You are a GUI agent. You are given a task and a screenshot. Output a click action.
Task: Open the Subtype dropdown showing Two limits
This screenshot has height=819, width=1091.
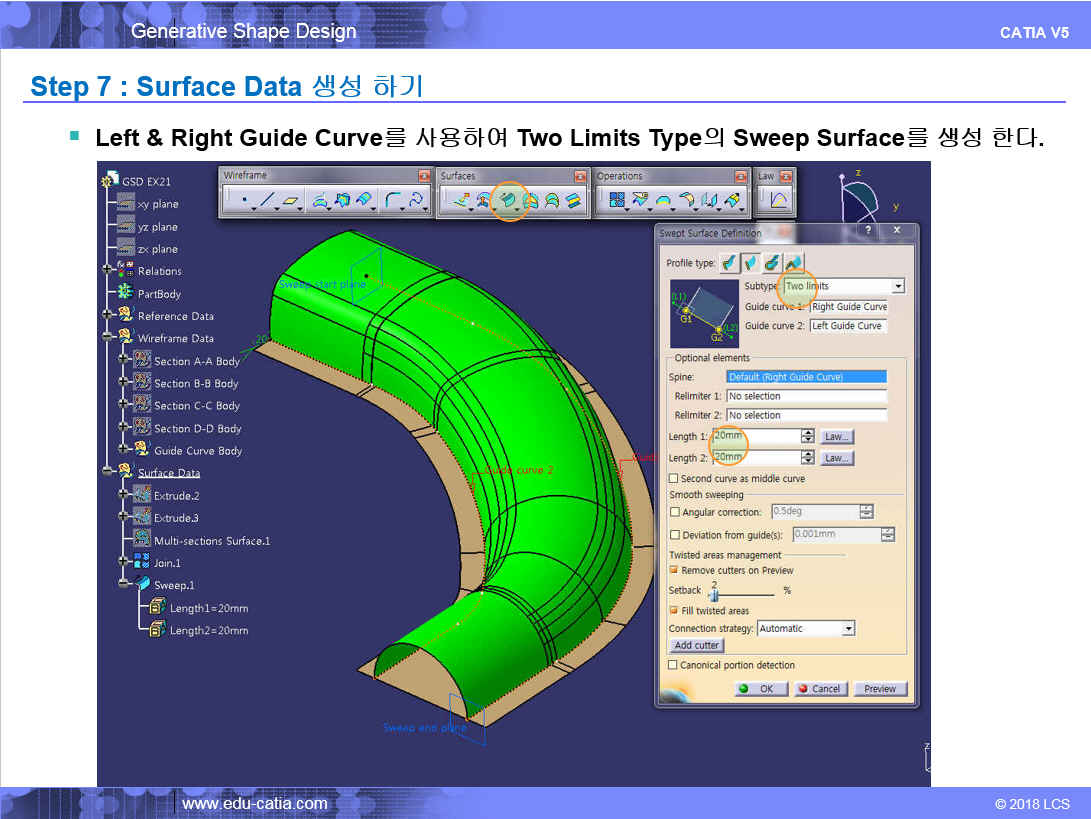tap(897, 286)
